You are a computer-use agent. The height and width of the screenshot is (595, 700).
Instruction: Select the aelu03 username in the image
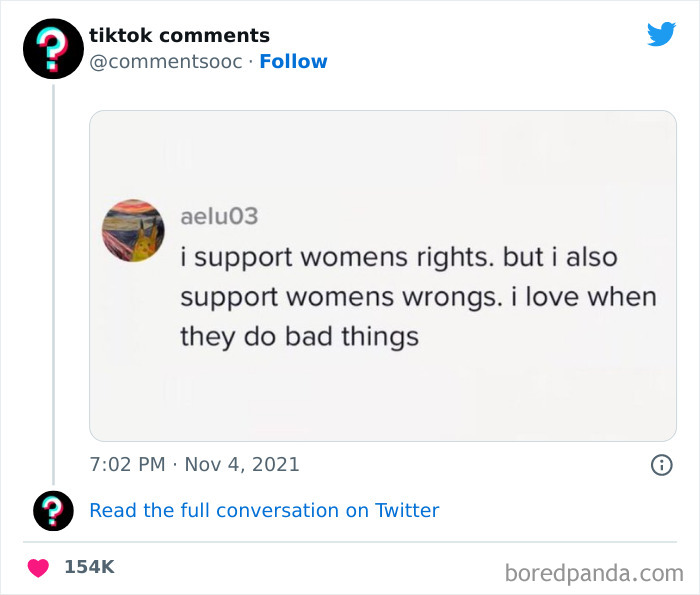click(219, 216)
